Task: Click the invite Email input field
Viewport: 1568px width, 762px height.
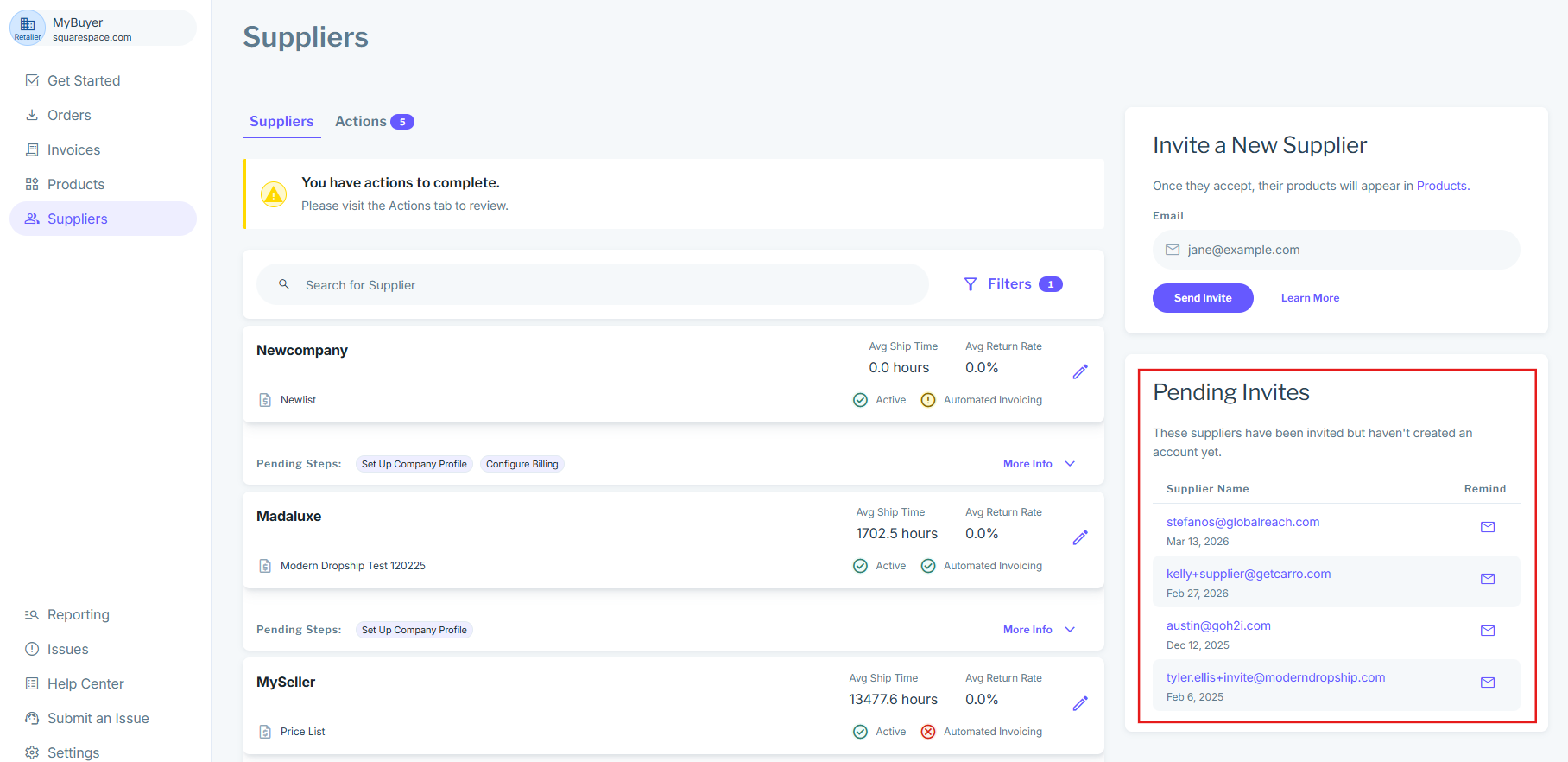Action: coord(1347,250)
